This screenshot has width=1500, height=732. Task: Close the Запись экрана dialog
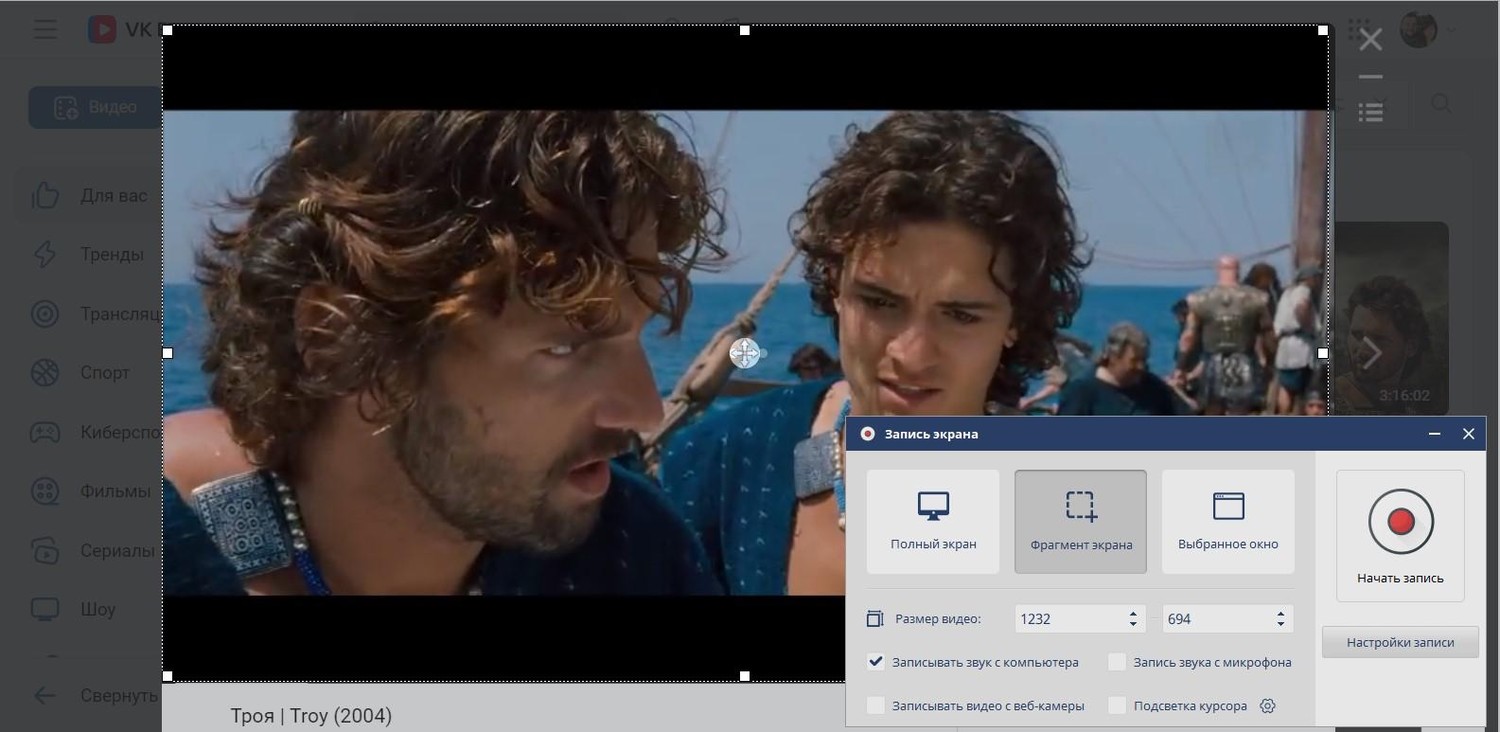coord(1468,434)
